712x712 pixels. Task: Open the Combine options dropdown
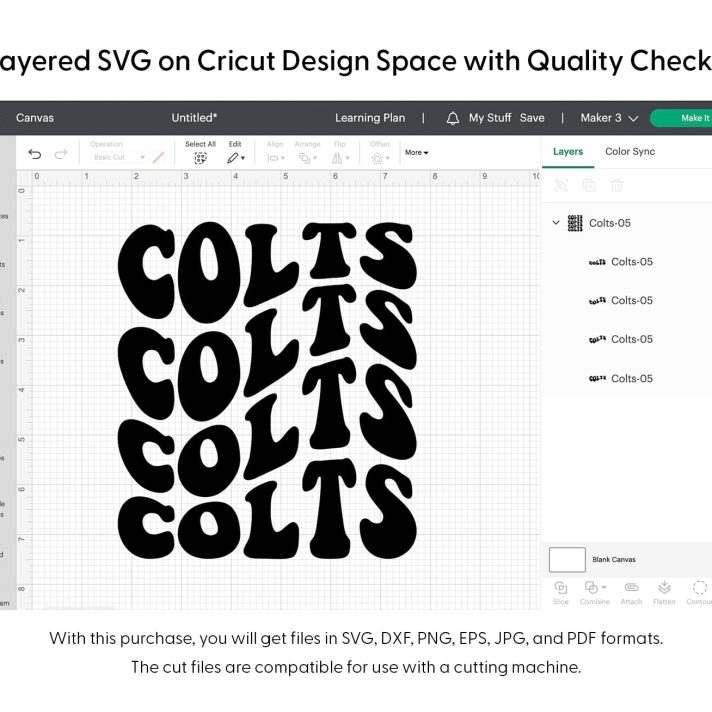(x=604, y=587)
